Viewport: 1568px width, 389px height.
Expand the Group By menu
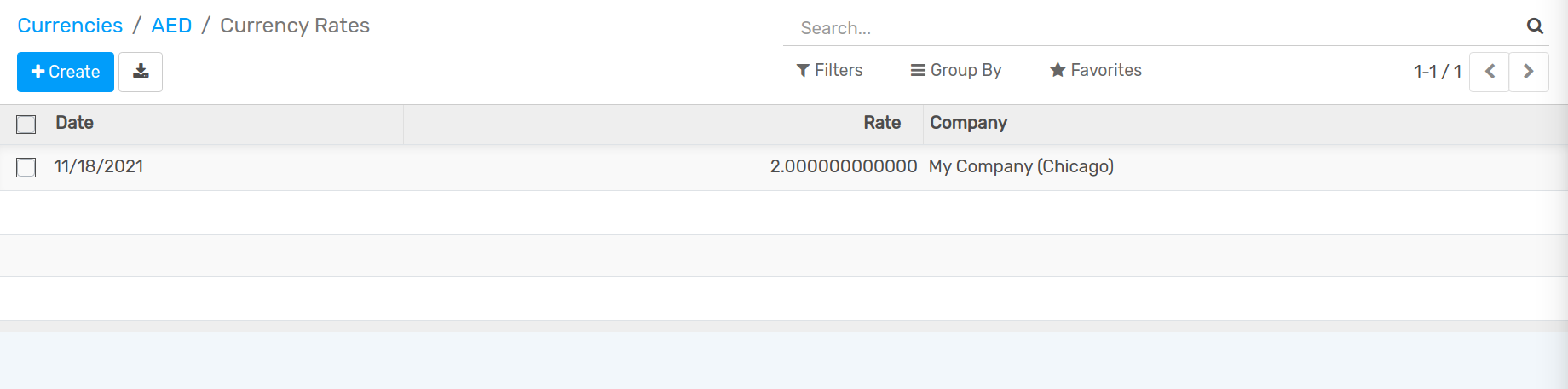(x=956, y=70)
